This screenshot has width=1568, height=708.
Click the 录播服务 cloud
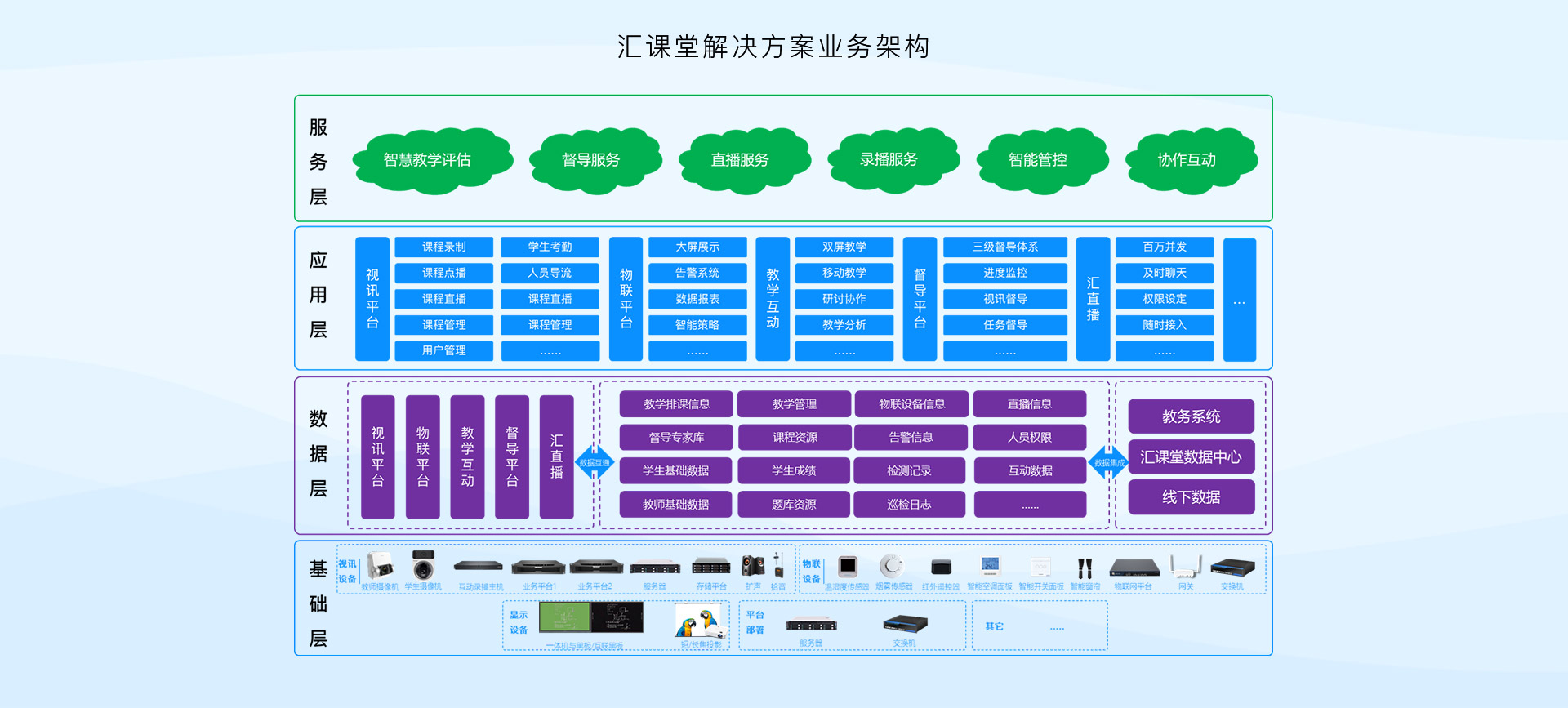coord(893,160)
